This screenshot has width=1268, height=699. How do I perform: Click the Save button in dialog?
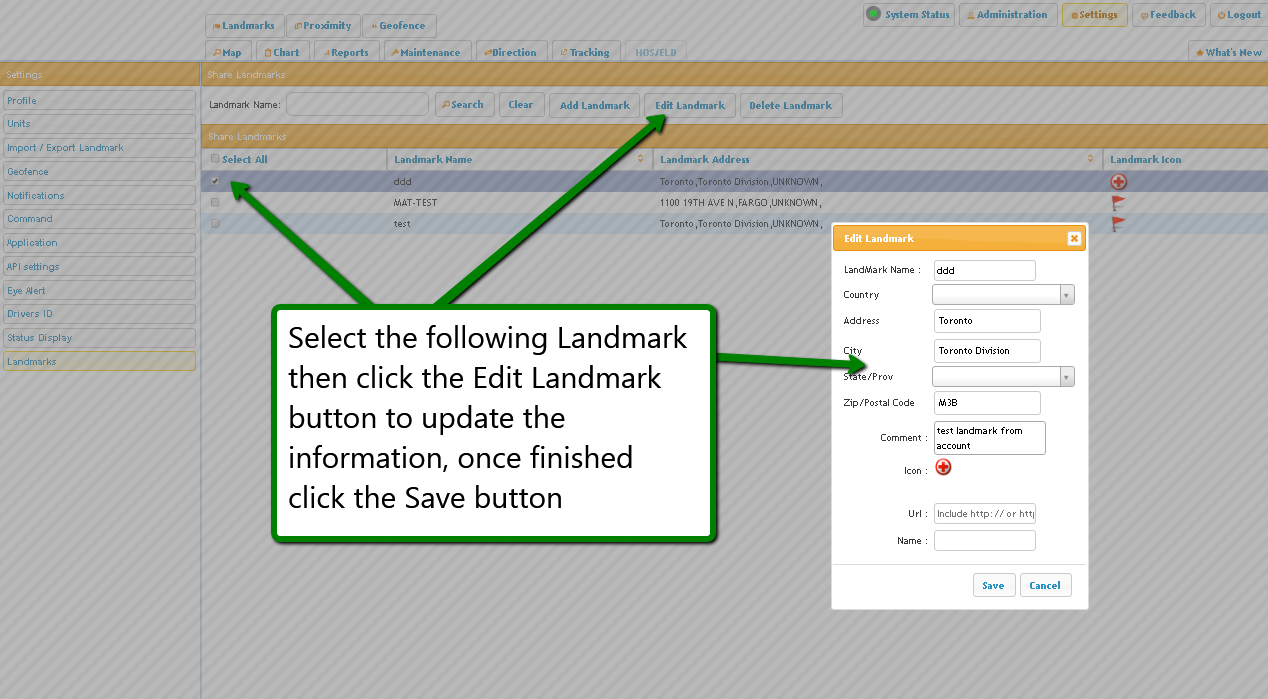[993, 585]
